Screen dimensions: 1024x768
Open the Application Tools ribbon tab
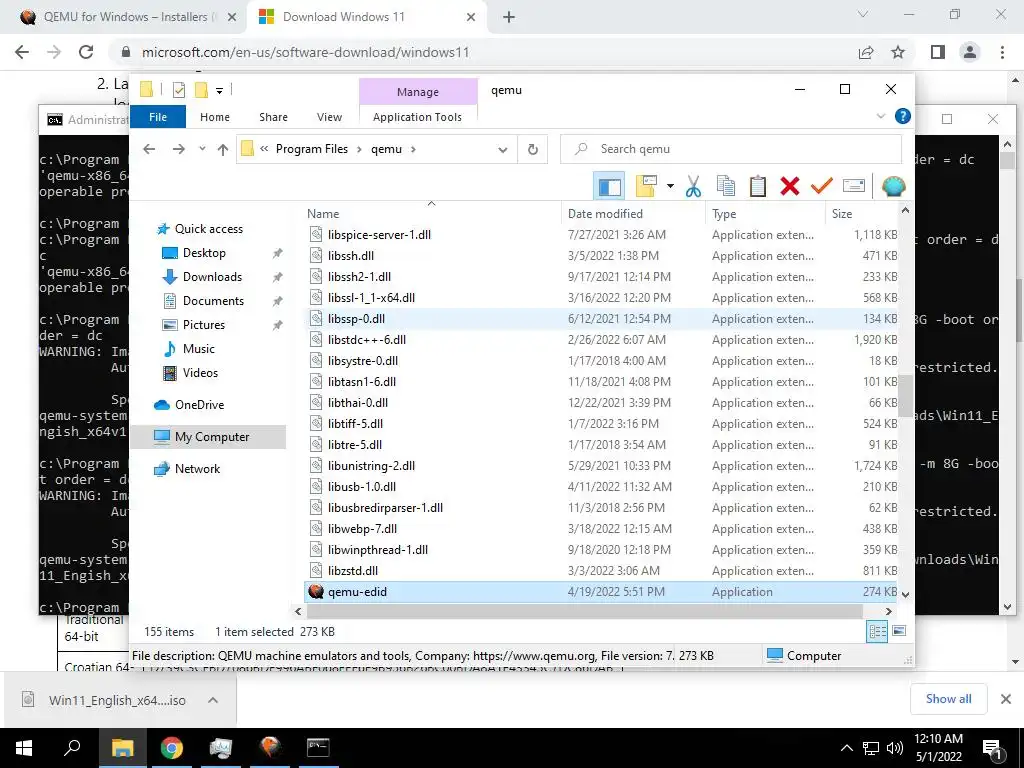click(x=417, y=117)
